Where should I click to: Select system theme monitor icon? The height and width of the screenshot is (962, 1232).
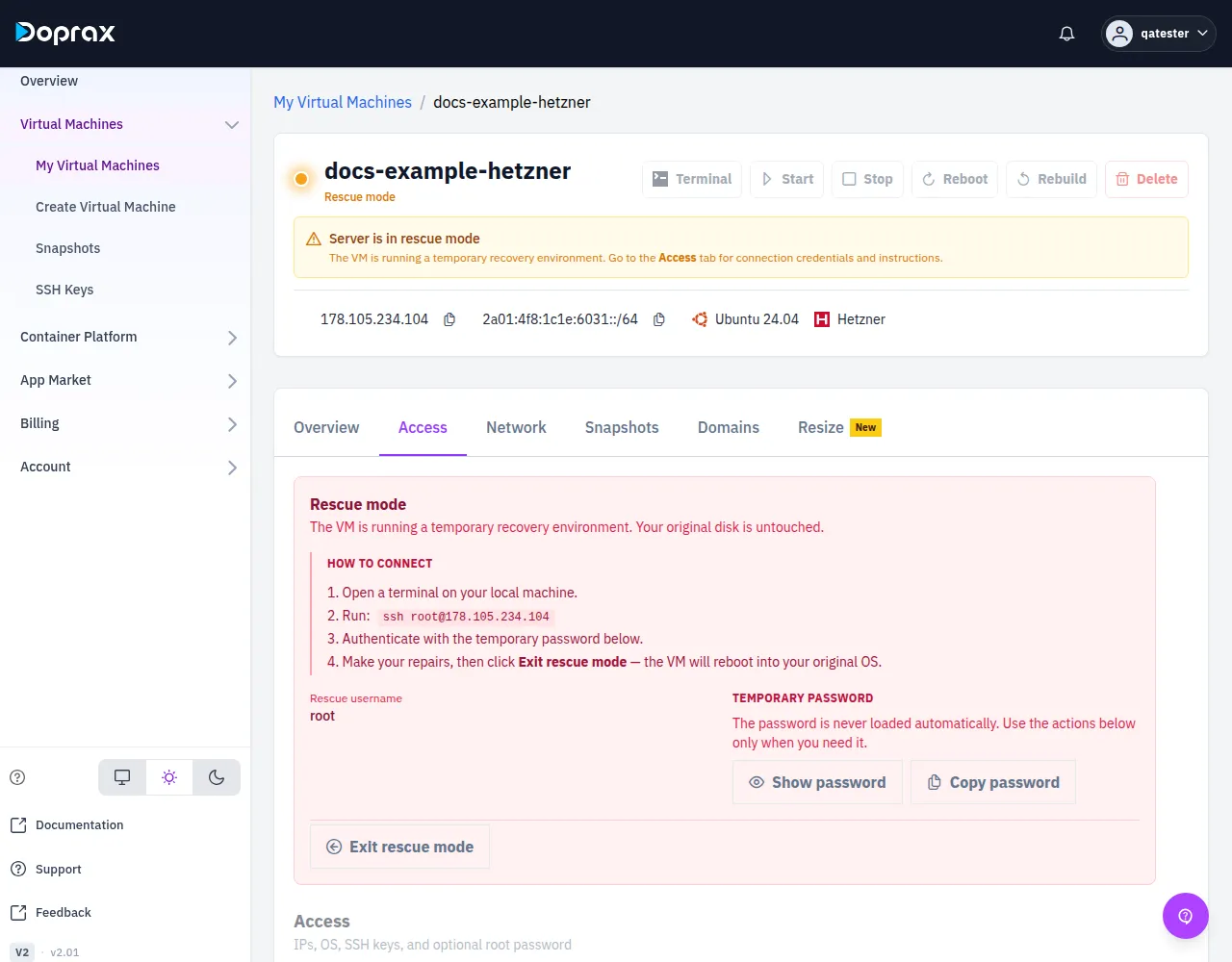pyautogui.click(x=122, y=777)
